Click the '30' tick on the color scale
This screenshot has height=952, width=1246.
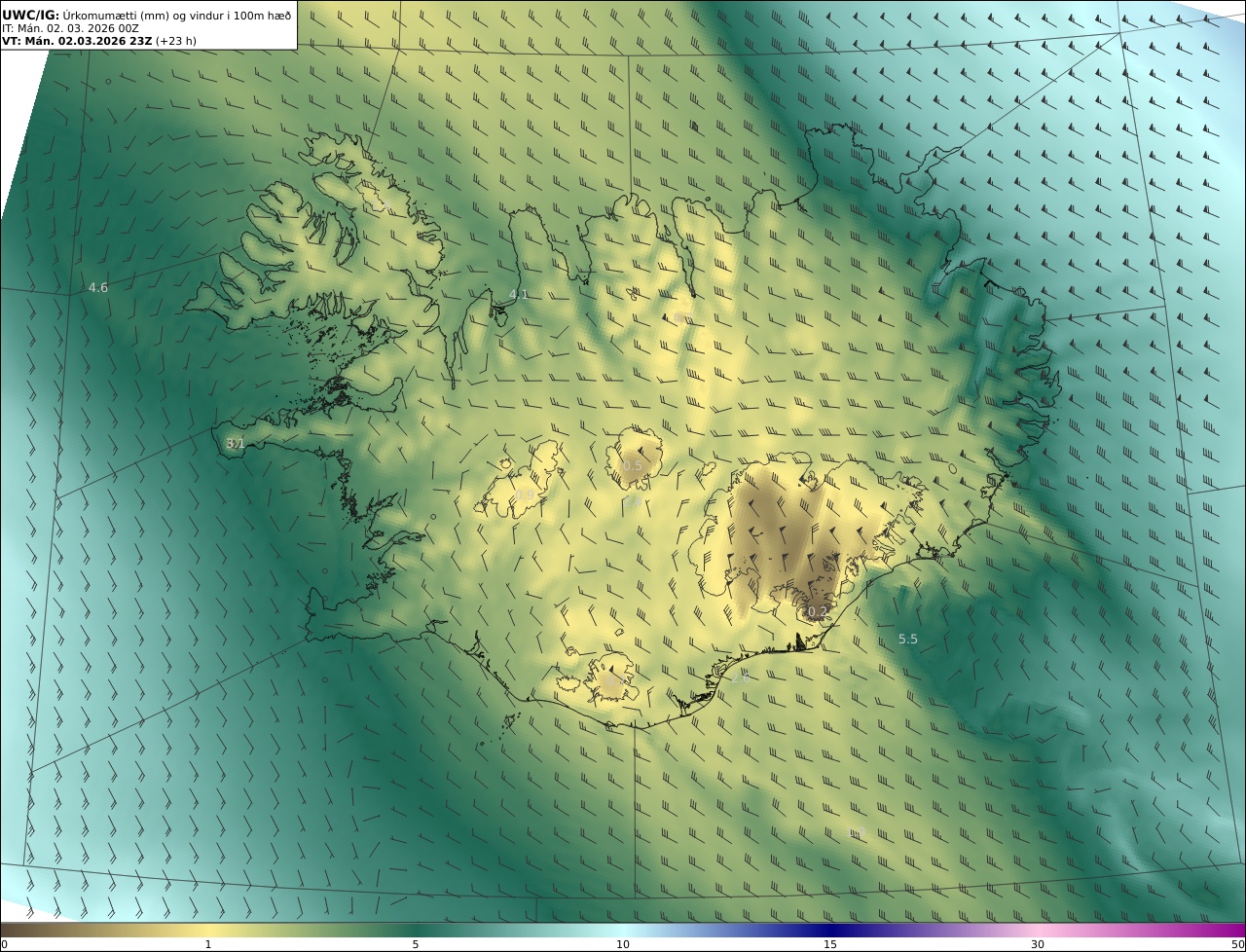click(x=1038, y=944)
